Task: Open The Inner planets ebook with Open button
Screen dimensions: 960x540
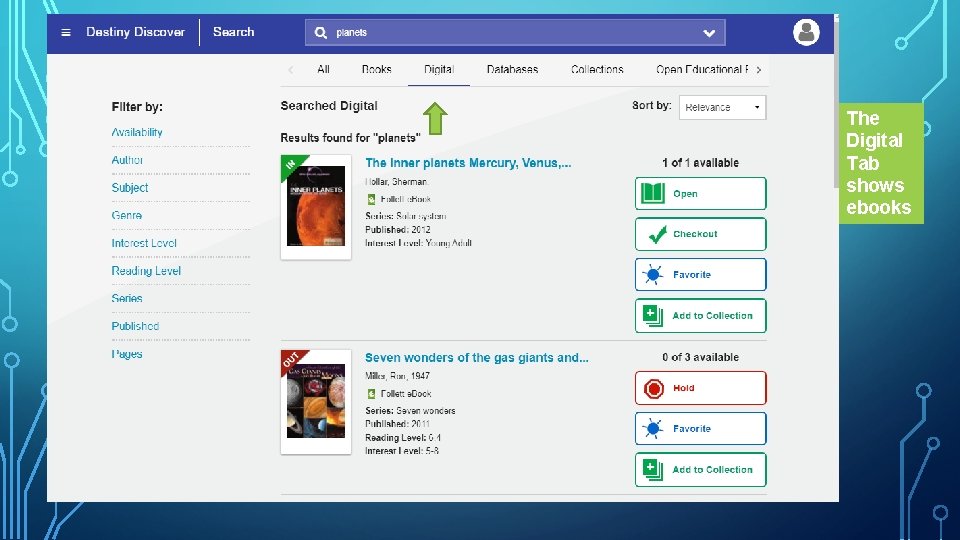Action: 700,193
